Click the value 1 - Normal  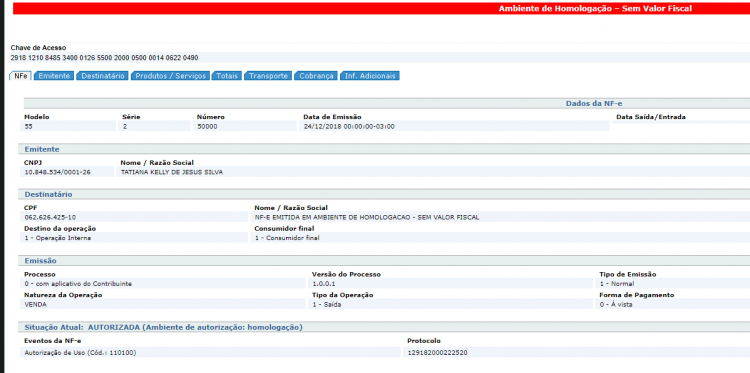617,284
